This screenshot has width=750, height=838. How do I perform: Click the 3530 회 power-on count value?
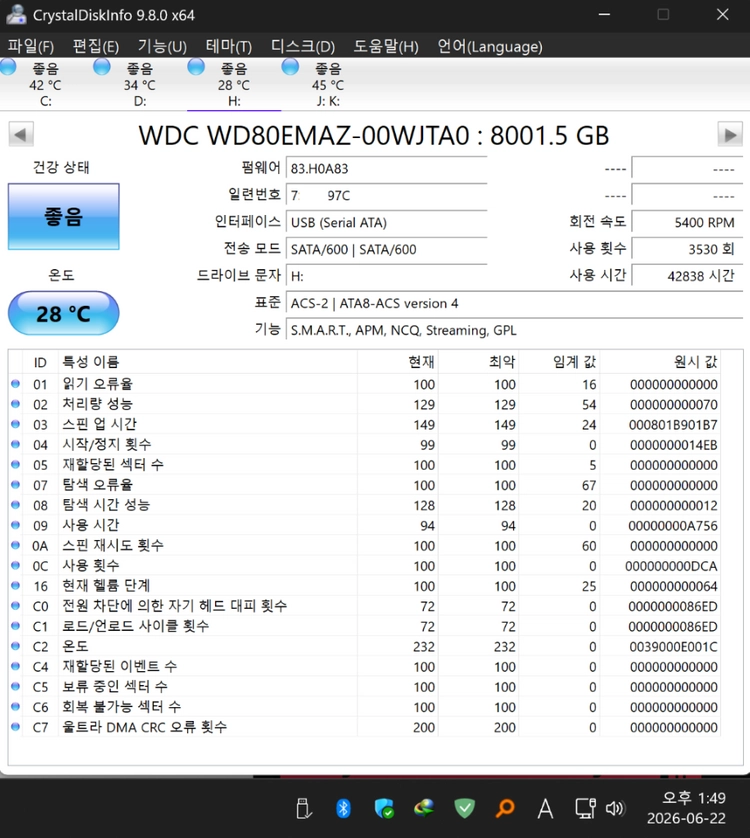(x=687, y=249)
